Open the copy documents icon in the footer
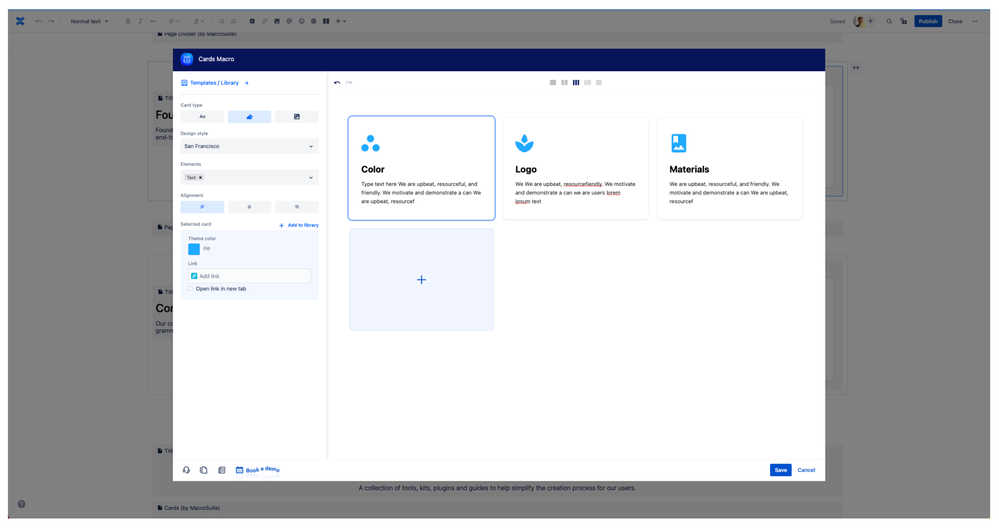The height and width of the screenshot is (530, 999). point(203,470)
